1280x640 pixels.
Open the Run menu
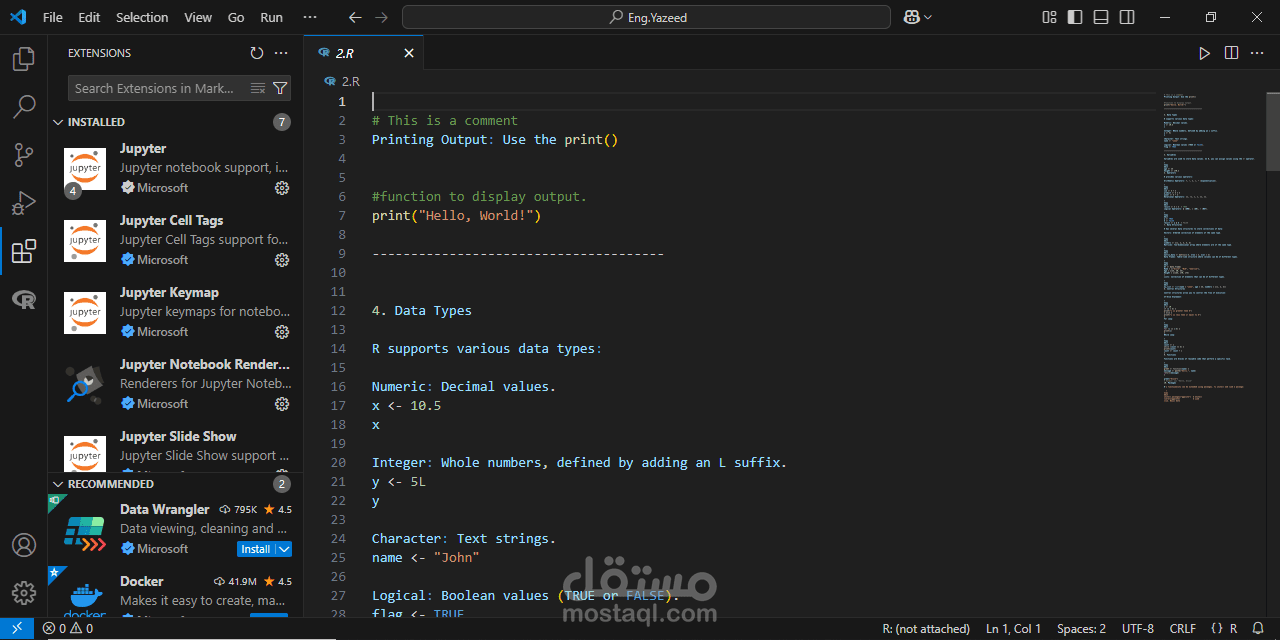coord(271,17)
